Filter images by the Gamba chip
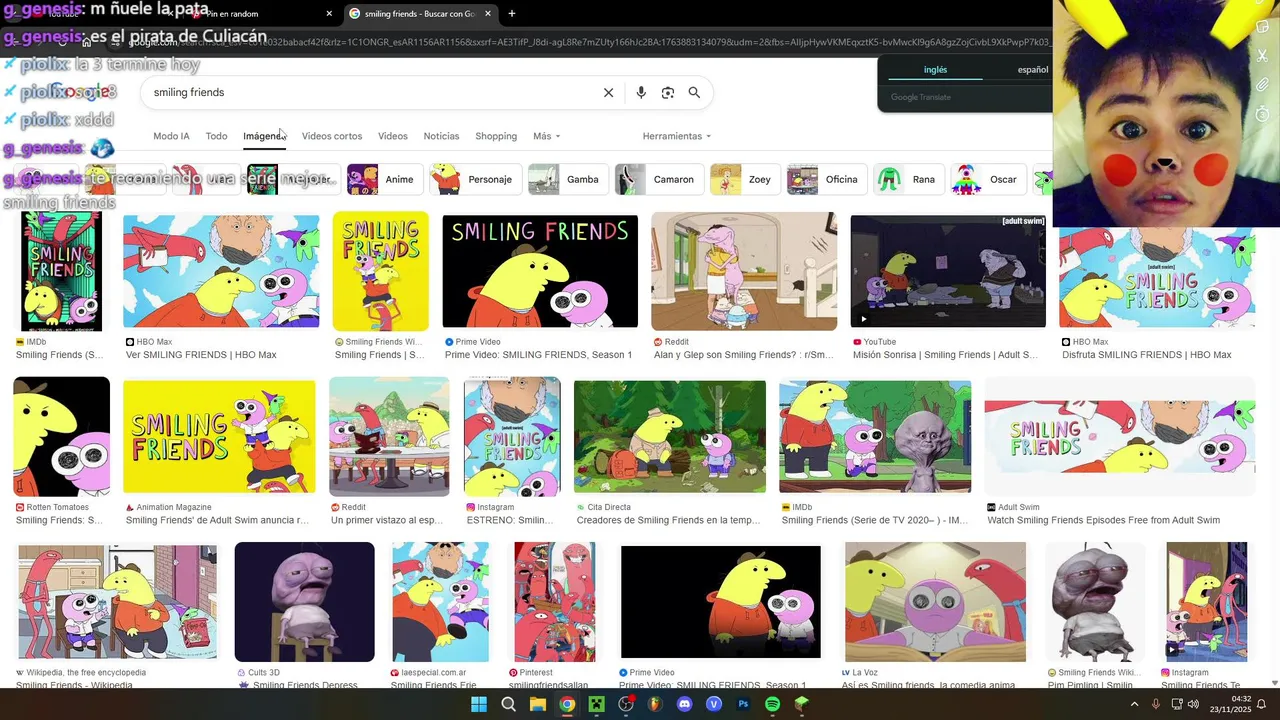The image size is (1280, 720). [x=568, y=180]
